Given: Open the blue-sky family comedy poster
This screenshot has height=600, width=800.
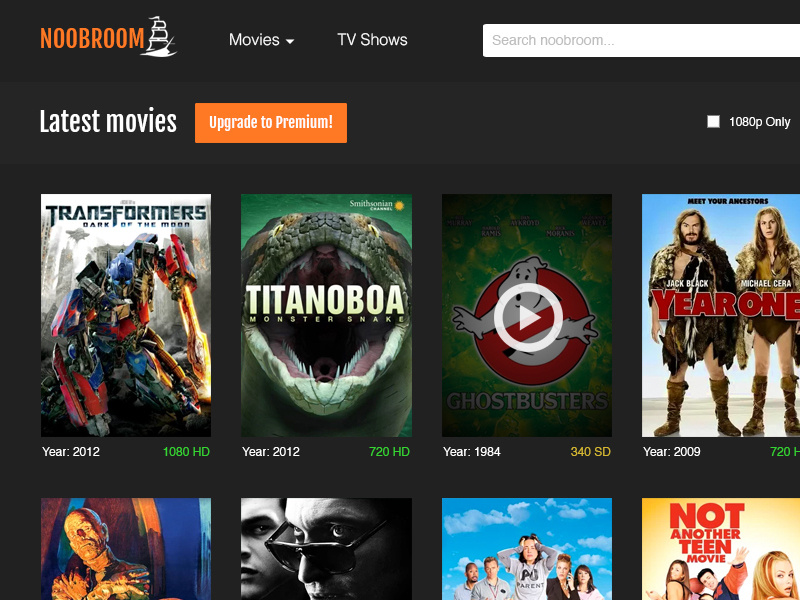Looking at the screenshot, I should point(527,549).
